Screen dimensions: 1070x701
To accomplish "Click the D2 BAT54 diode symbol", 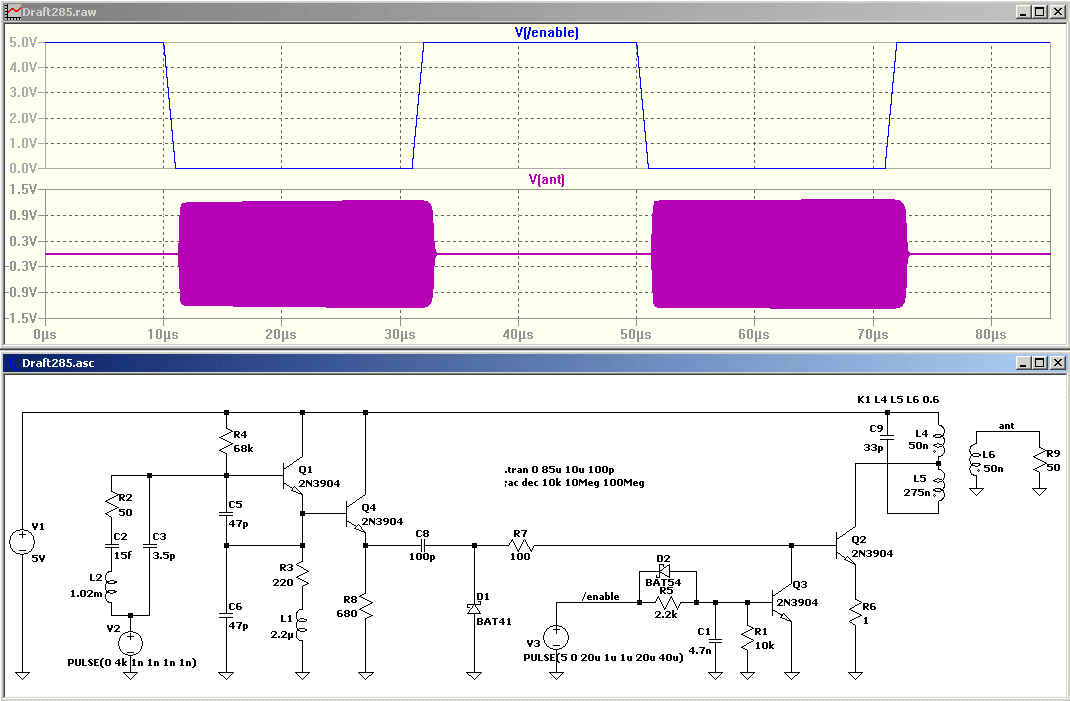I will coord(663,571).
